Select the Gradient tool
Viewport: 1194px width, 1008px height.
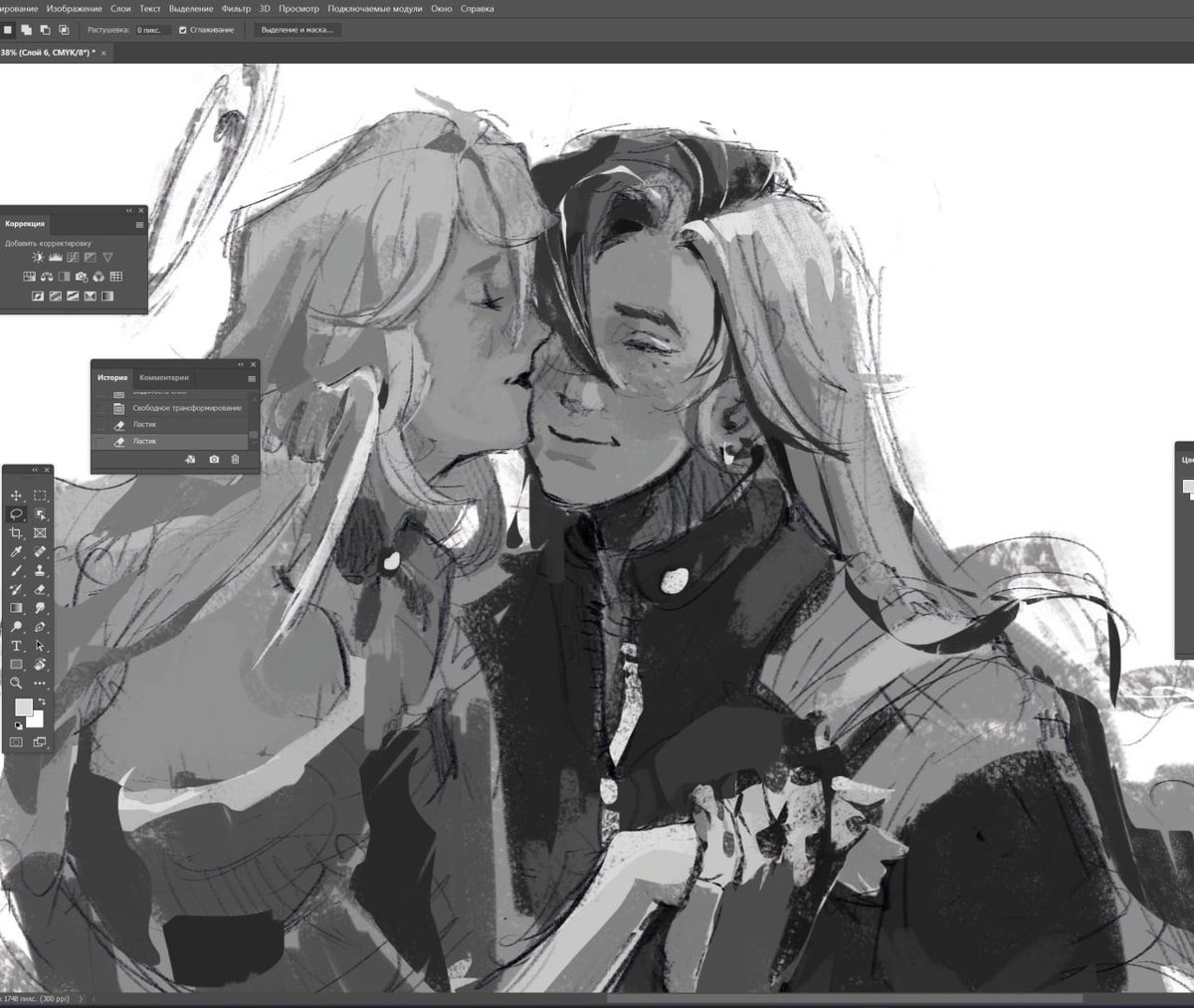[15, 608]
